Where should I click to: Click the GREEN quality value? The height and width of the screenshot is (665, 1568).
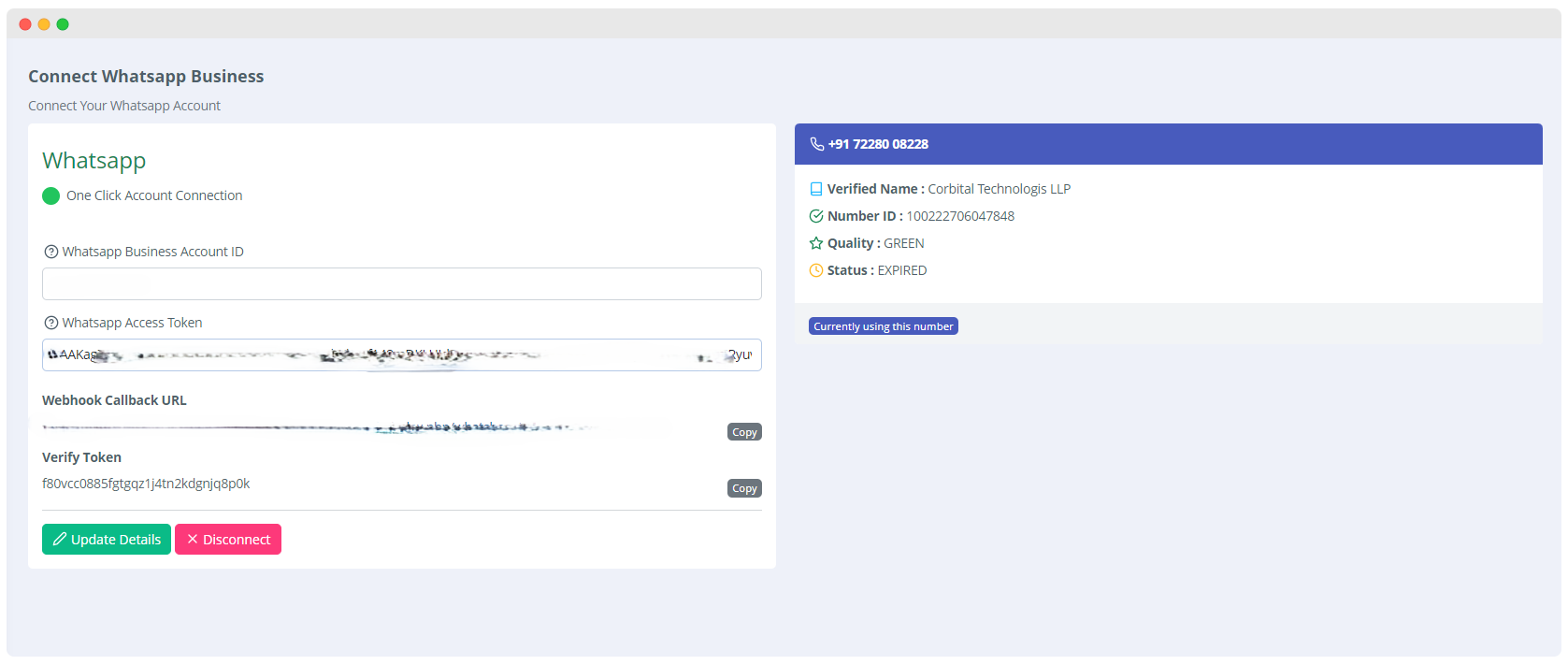click(x=904, y=243)
